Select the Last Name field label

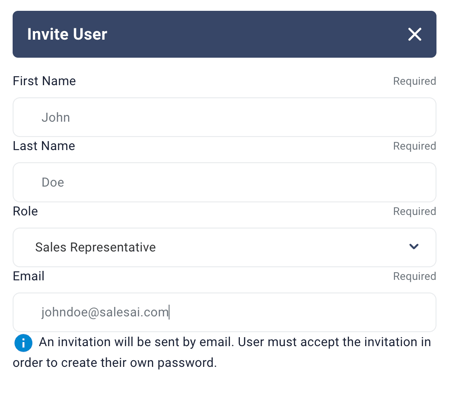pos(44,146)
